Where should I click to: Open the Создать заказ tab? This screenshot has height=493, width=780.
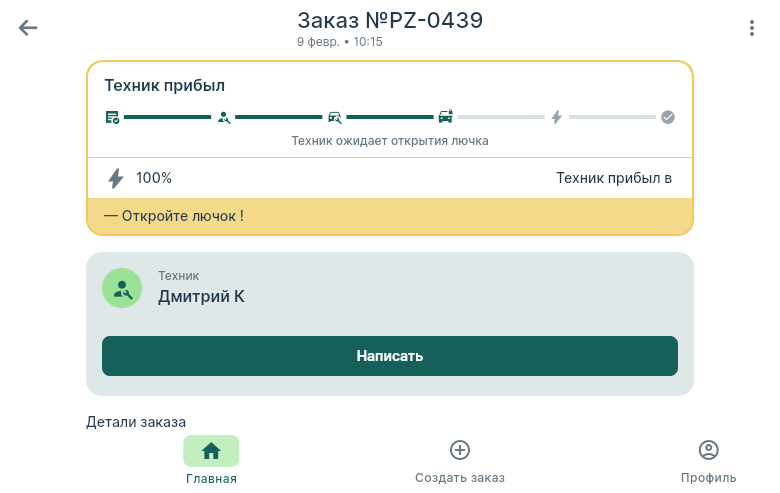coord(460,461)
